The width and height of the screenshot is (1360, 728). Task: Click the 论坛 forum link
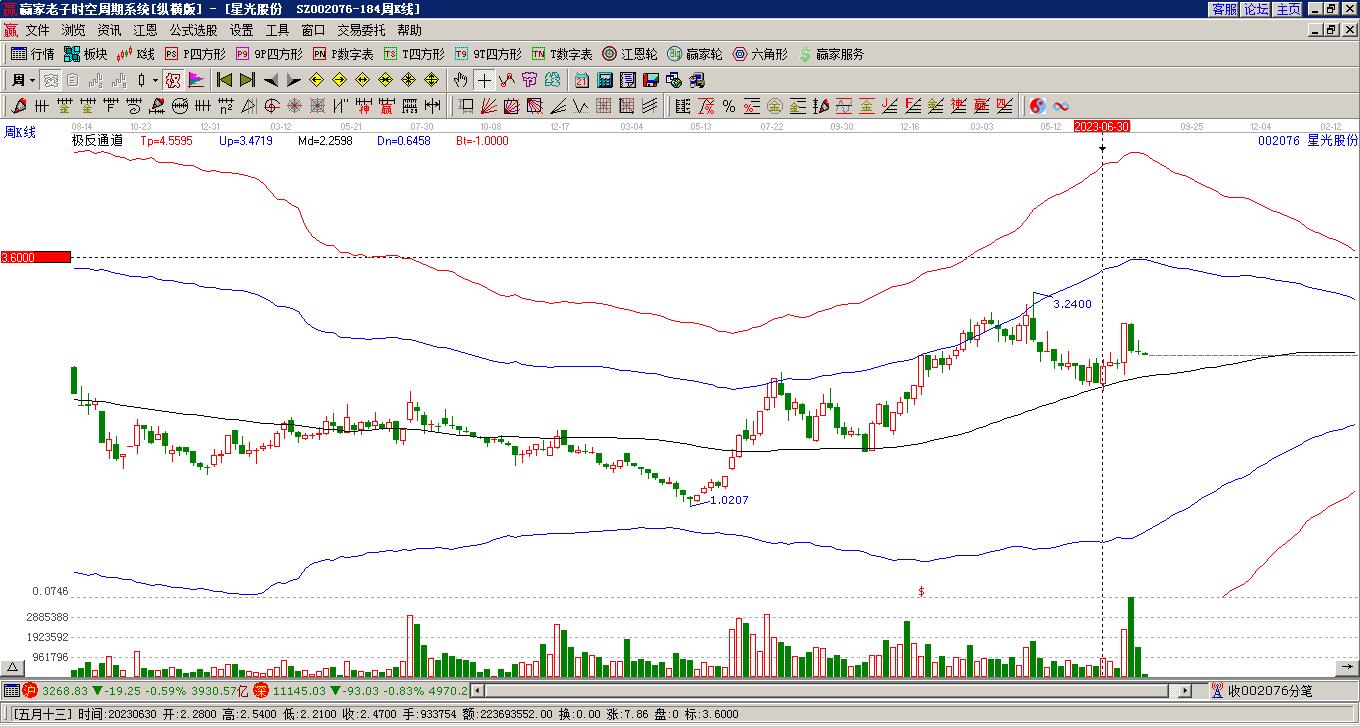click(x=1256, y=9)
